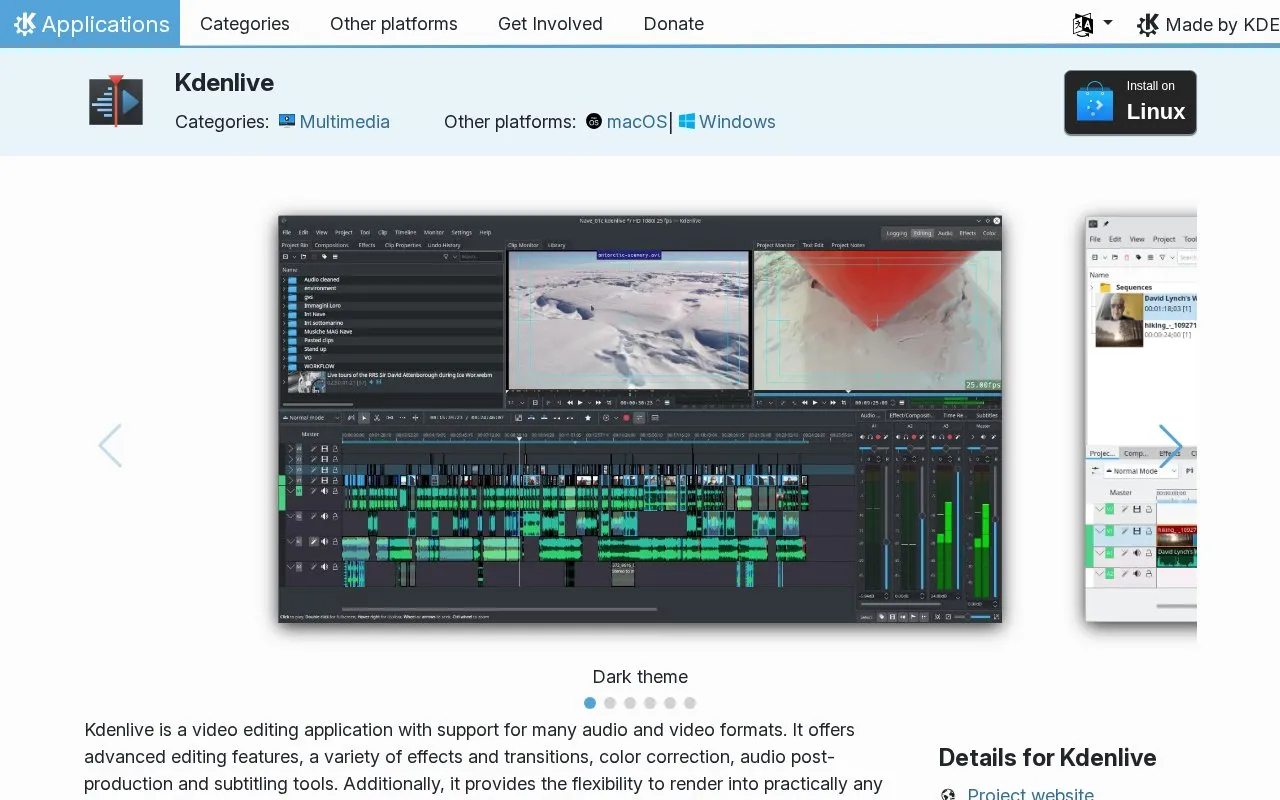This screenshot has height=800, width=1280.
Task: Click the "Details for Kdenlive" heading
Action: pyautogui.click(x=1047, y=758)
